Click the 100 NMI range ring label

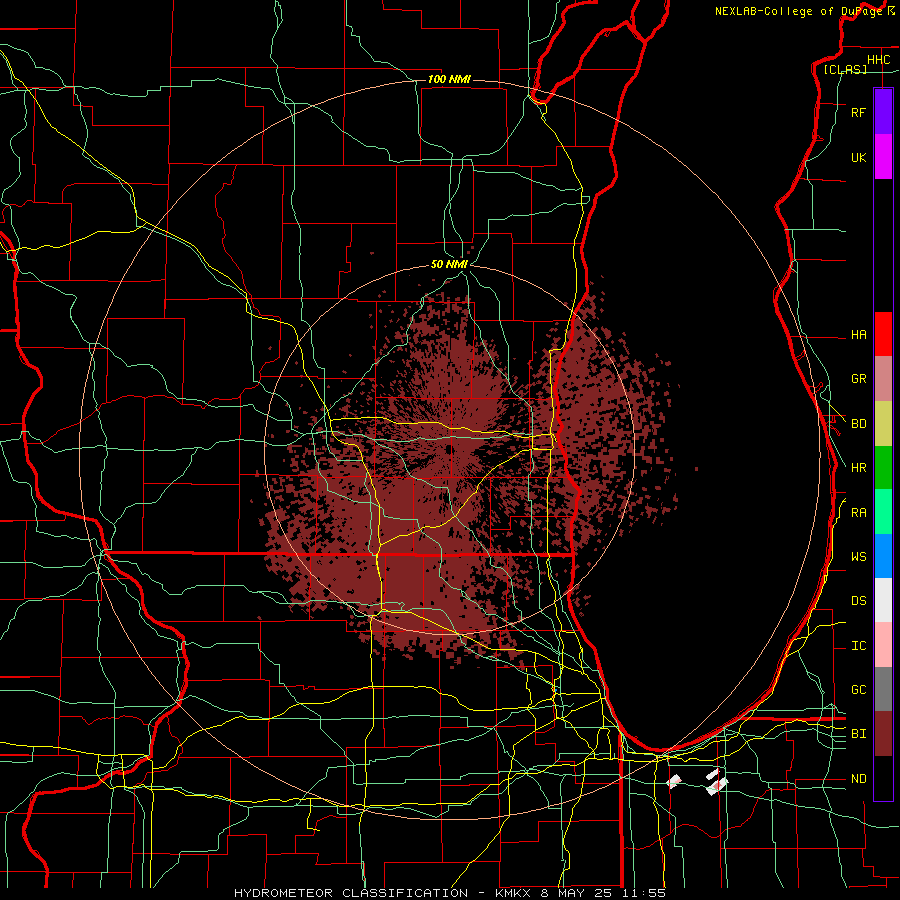(x=449, y=79)
